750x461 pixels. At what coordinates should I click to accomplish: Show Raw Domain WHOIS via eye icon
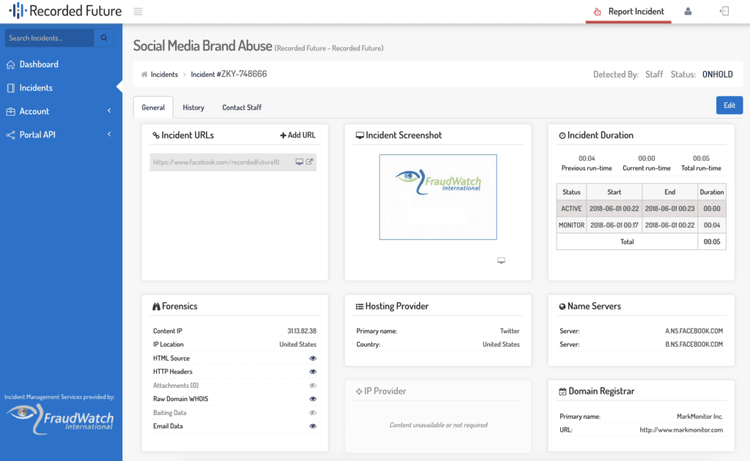[x=313, y=399]
